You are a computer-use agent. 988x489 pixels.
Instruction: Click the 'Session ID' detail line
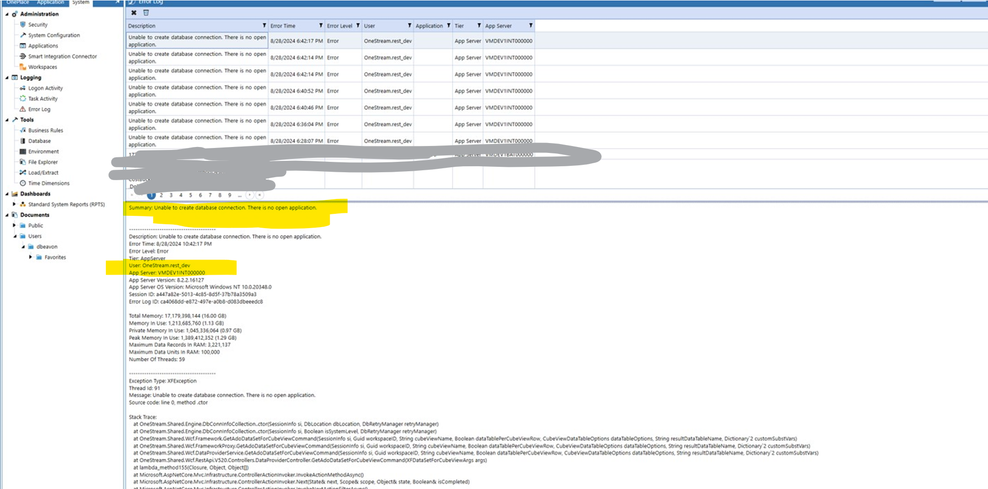[x=192, y=294]
